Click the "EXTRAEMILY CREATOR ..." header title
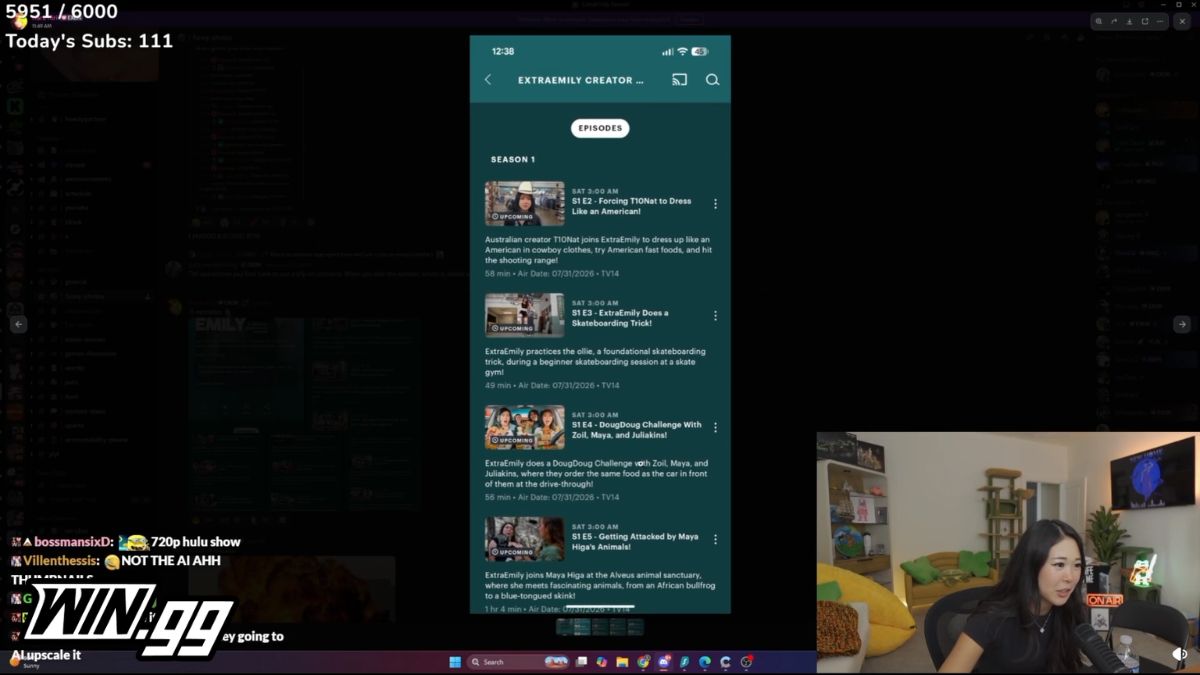The width and height of the screenshot is (1200, 675). coord(581,80)
